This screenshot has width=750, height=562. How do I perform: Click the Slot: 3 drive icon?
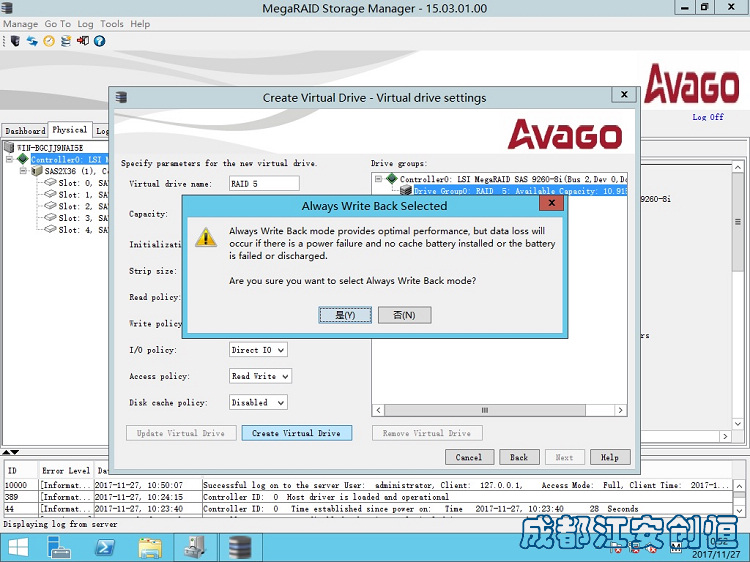[x=50, y=218]
